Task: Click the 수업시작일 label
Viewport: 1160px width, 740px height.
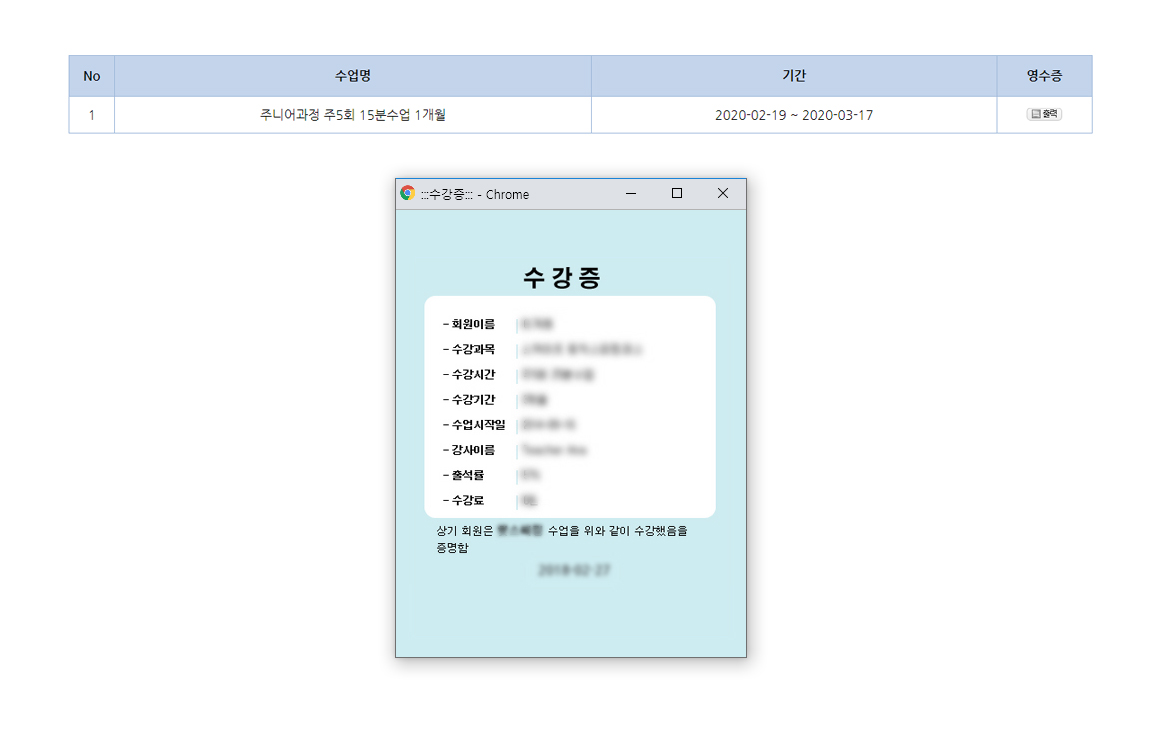Action: click(x=477, y=425)
